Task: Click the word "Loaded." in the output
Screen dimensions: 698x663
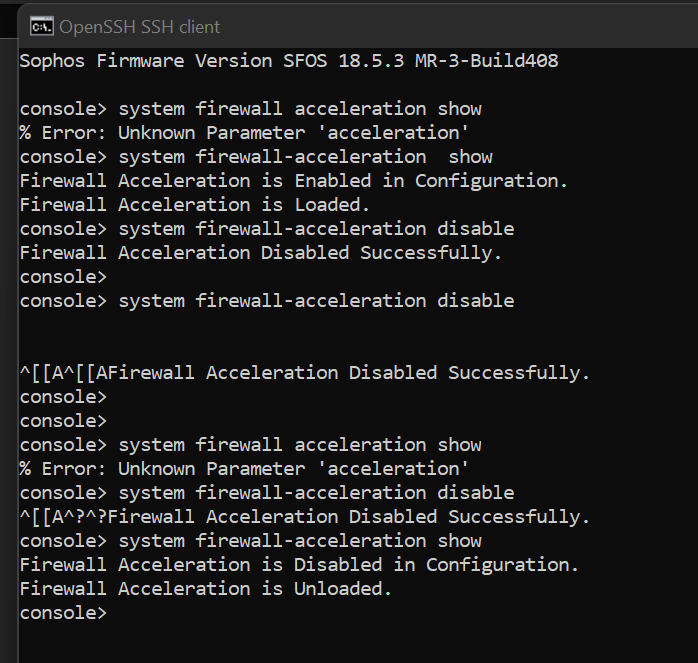Action: 332,204
